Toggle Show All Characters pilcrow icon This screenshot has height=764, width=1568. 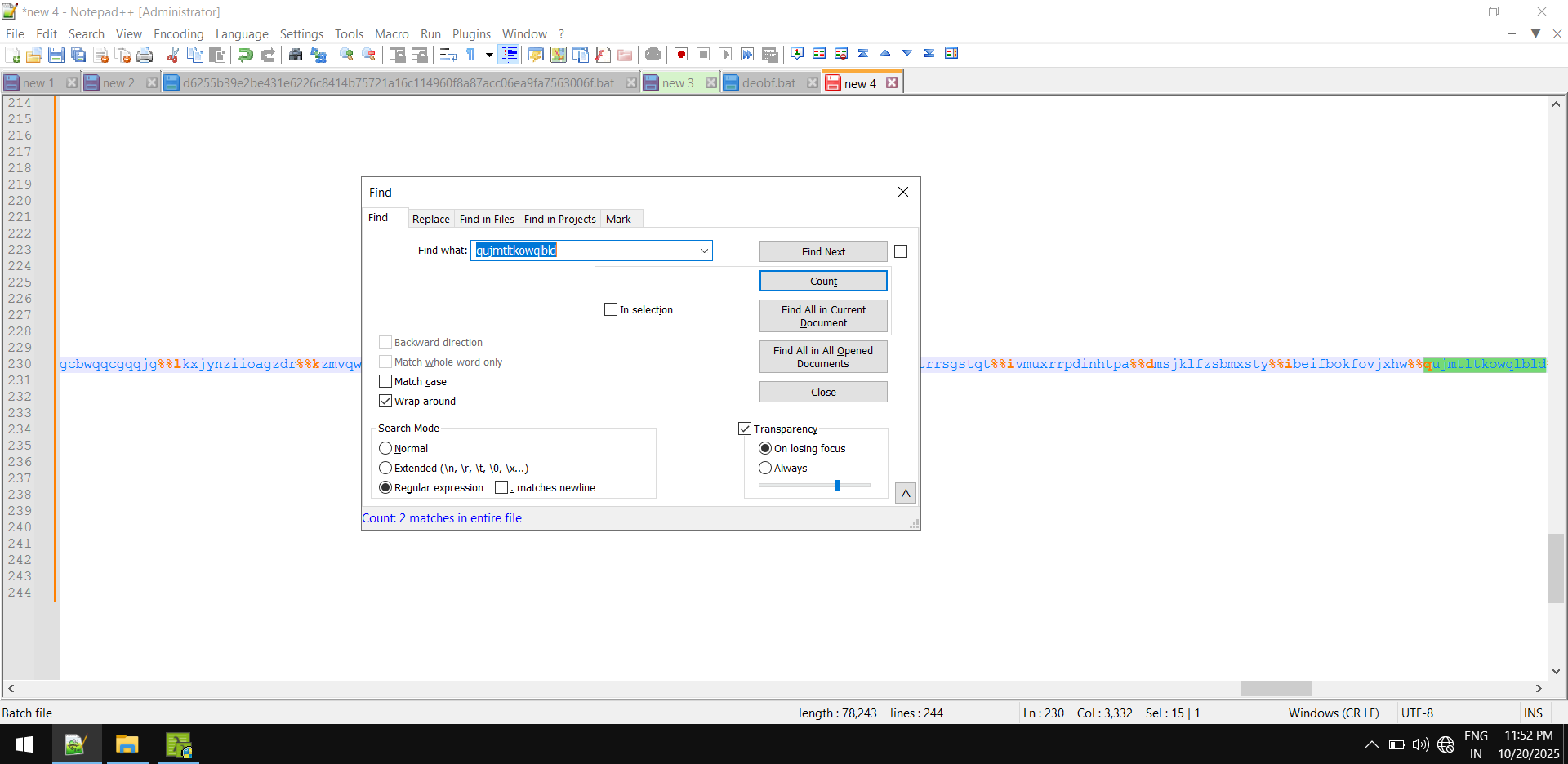471,55
